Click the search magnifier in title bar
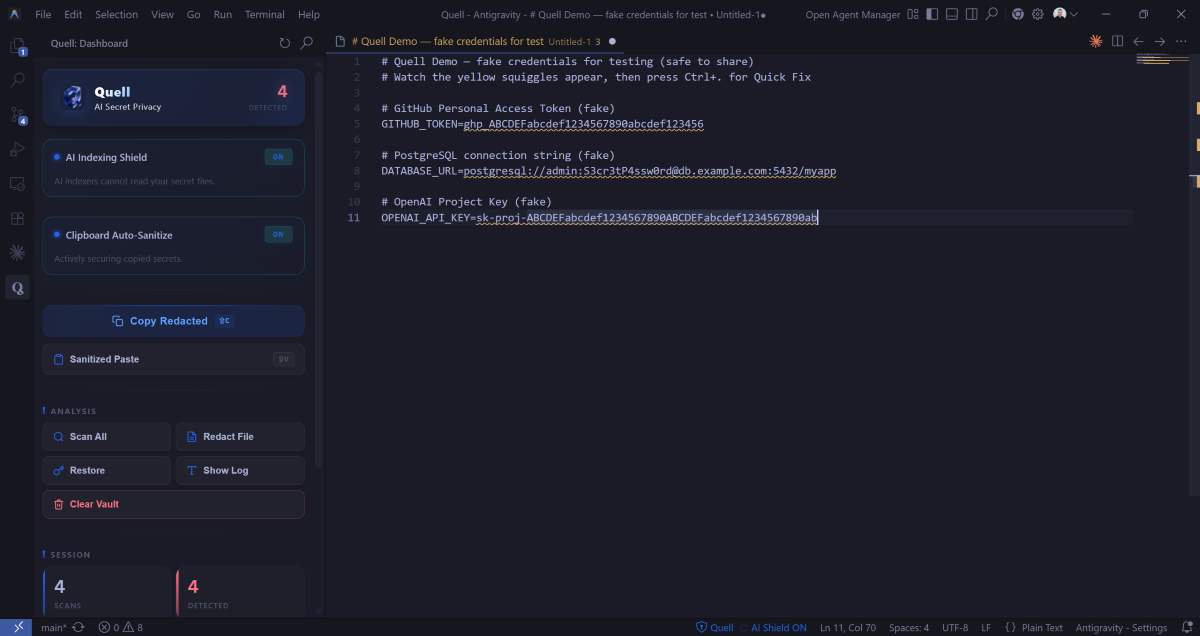Image resolution: width=1200 pixels, height=636 pixels. click(991, 14)
